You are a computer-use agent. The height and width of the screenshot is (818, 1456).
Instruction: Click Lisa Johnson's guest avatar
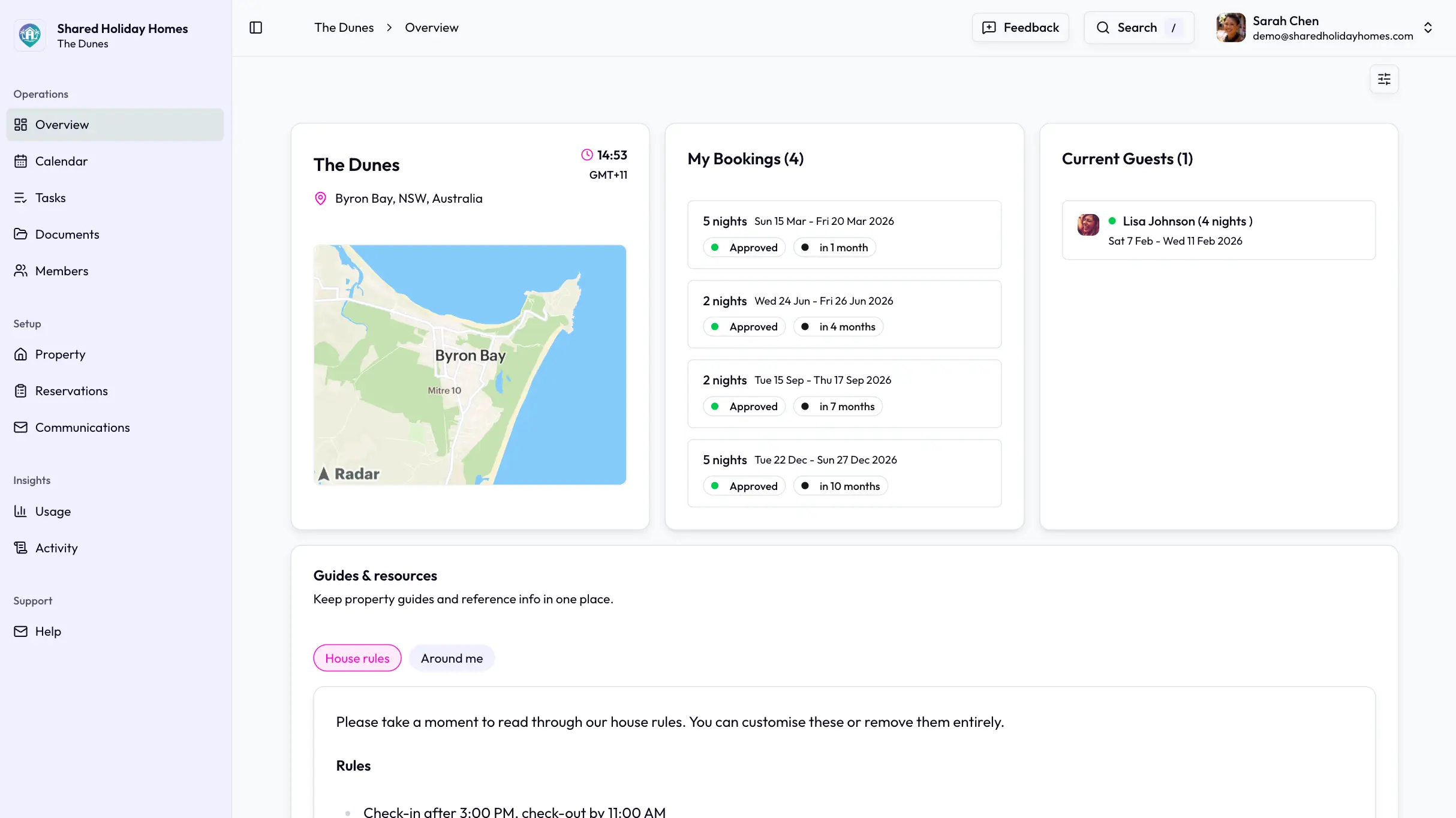click(1088, 225)
